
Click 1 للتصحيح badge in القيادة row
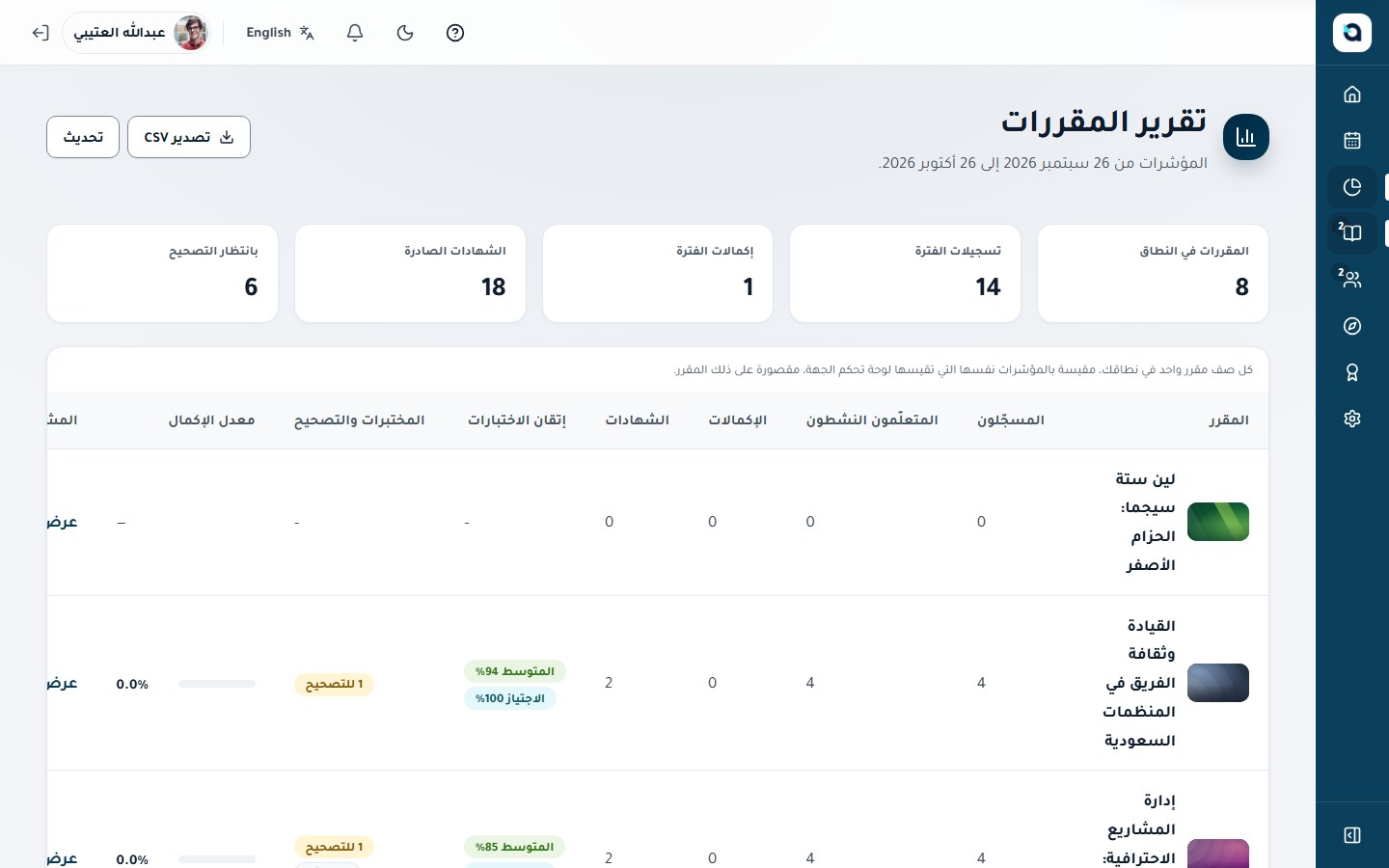point(334,685)
